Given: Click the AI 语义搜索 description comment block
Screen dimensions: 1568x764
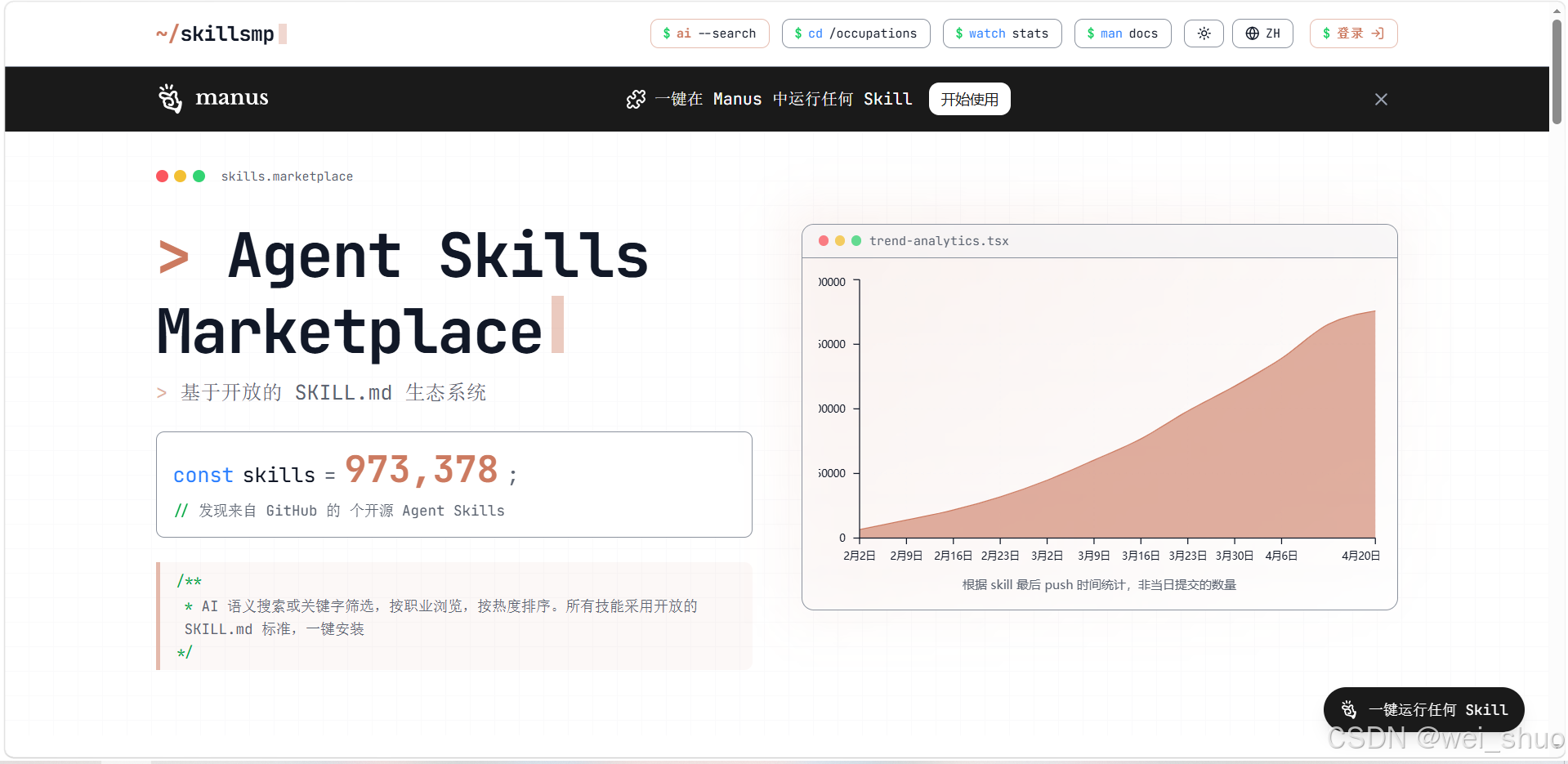Looking at the screenshot, I should pos(454,616).
